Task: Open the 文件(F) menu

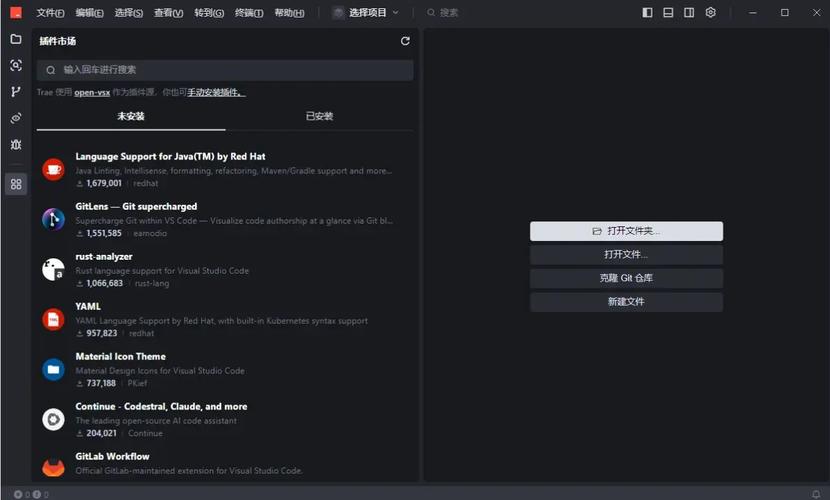Action: (50, 13)
